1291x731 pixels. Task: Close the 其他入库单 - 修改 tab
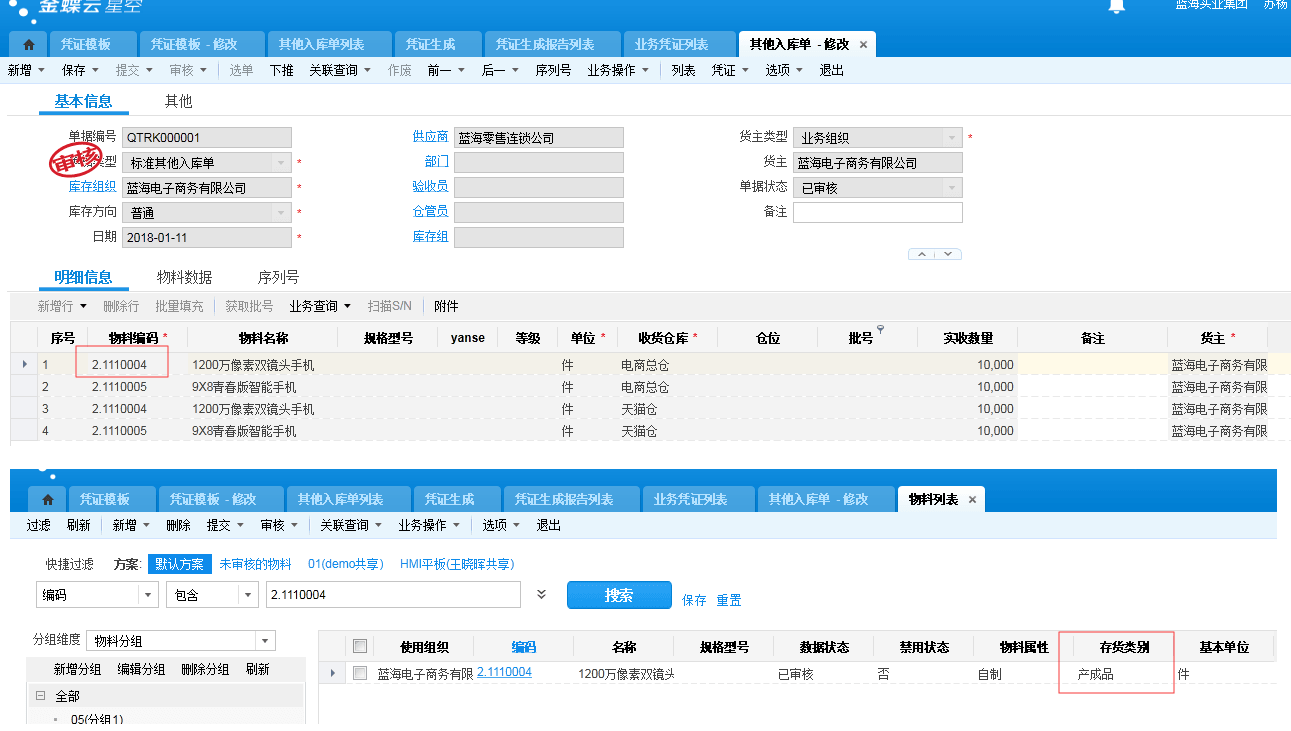(863, 45)
